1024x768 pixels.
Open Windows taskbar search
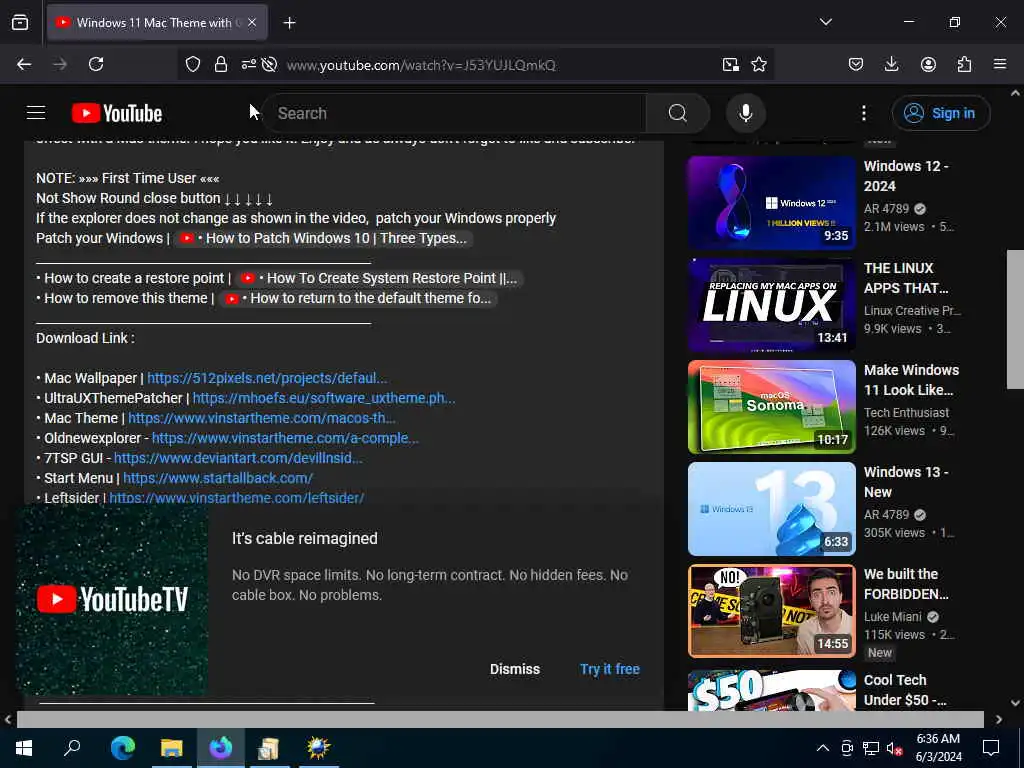pyautogui.click(x=72, y=747)
